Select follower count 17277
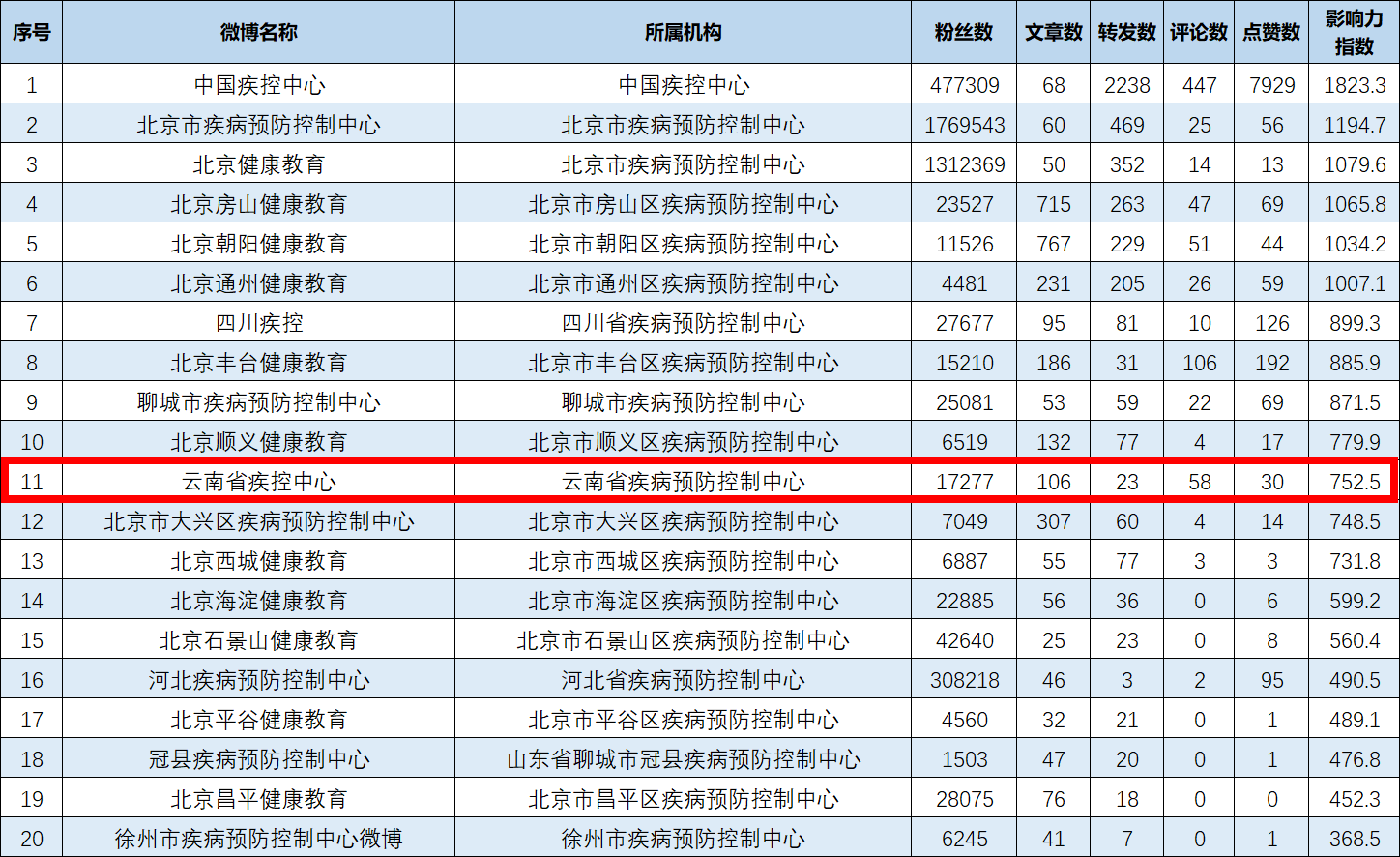Screen dimensions: 1400x857 (x=964, y=482)
